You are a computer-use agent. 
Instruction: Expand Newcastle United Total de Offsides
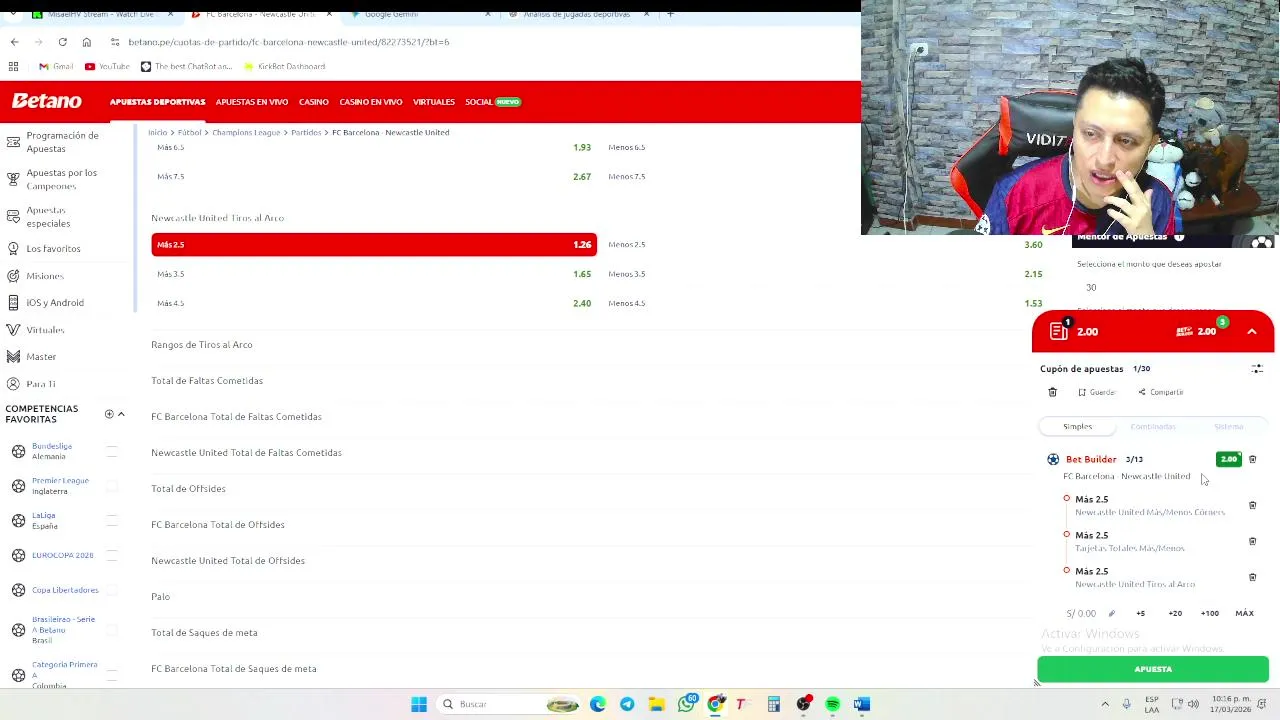[228, 560]
